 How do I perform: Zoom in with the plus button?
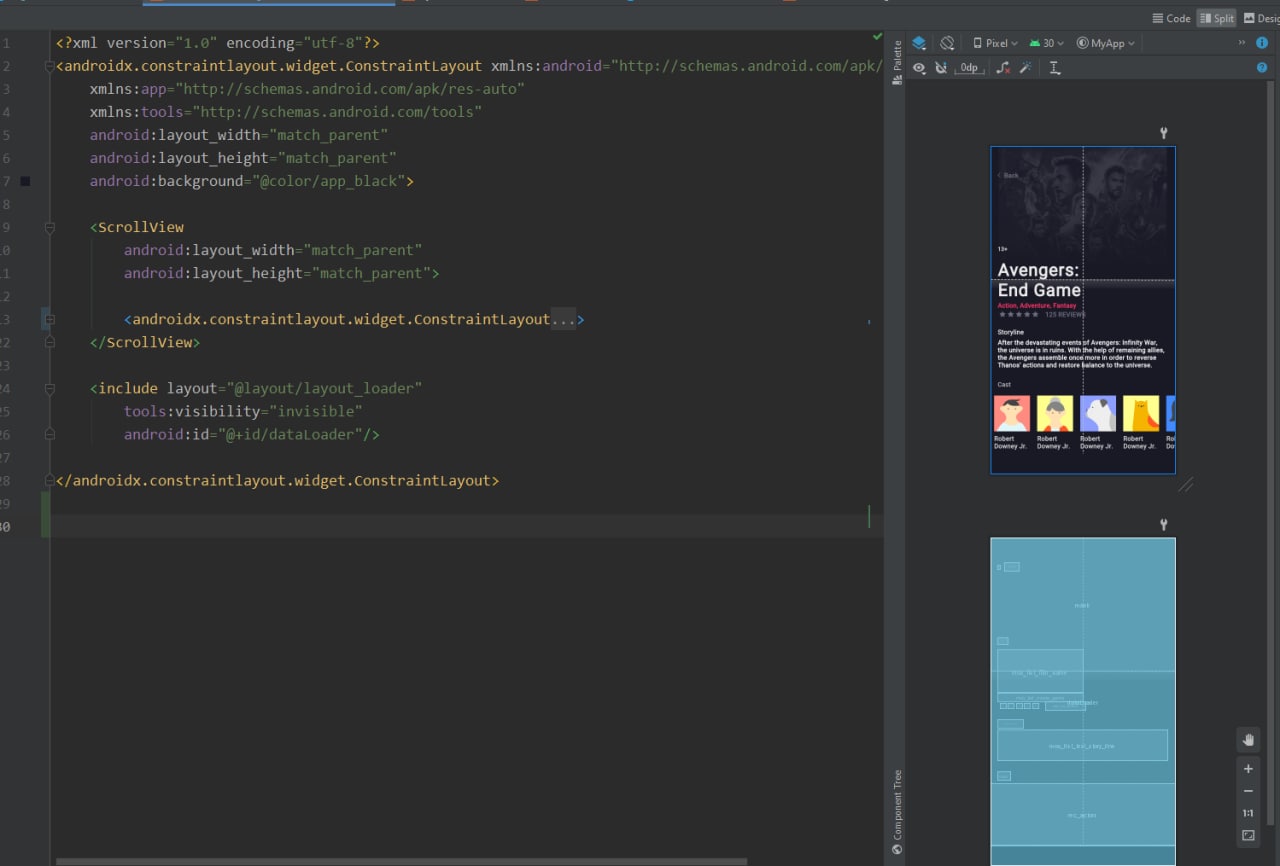click(x=1248, y=769)
